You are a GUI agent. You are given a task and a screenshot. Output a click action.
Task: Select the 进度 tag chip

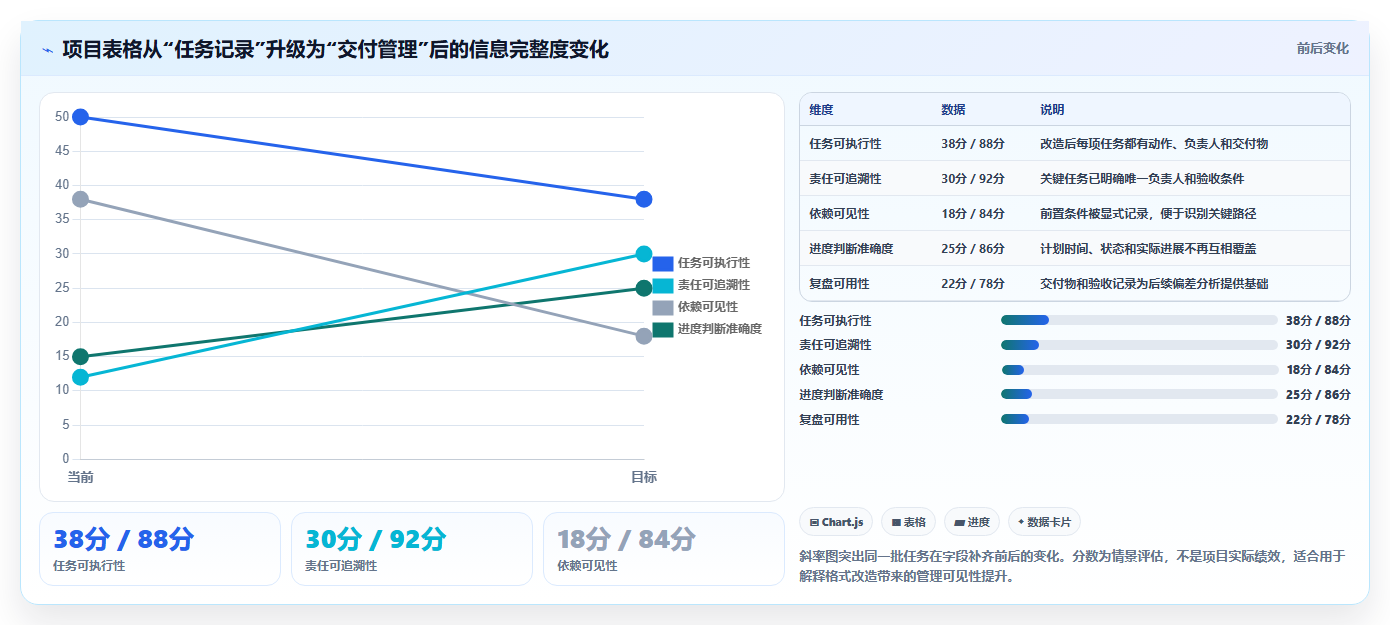pos(972,522)
